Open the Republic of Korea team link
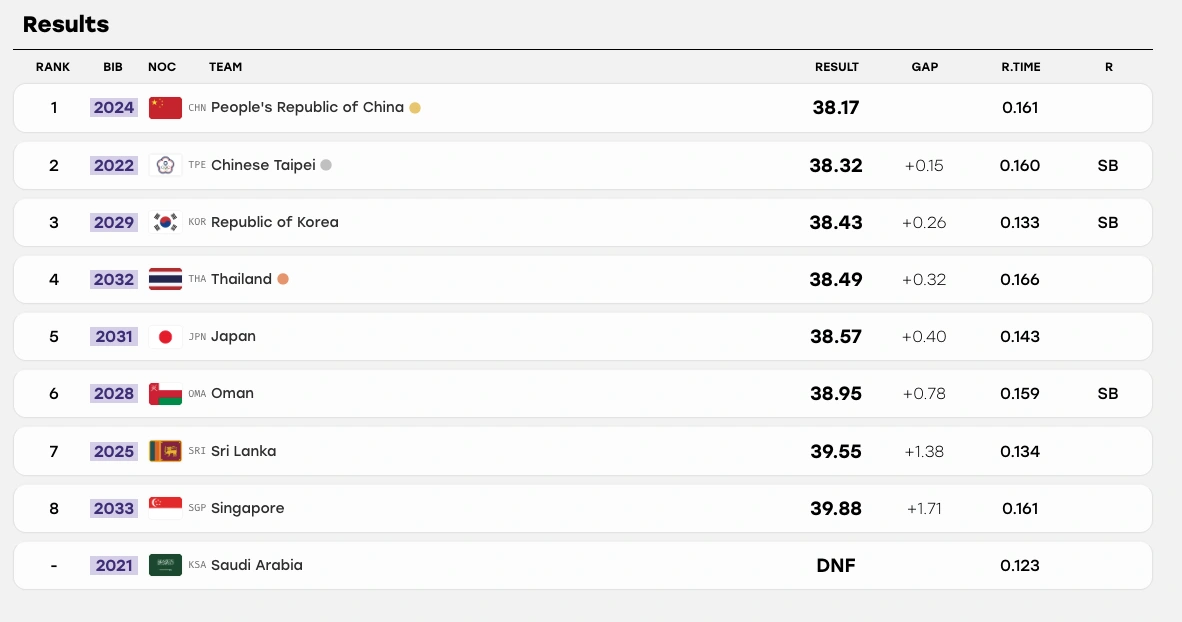1182x622 pixels. pyautogui.click(x=275, y=222)
